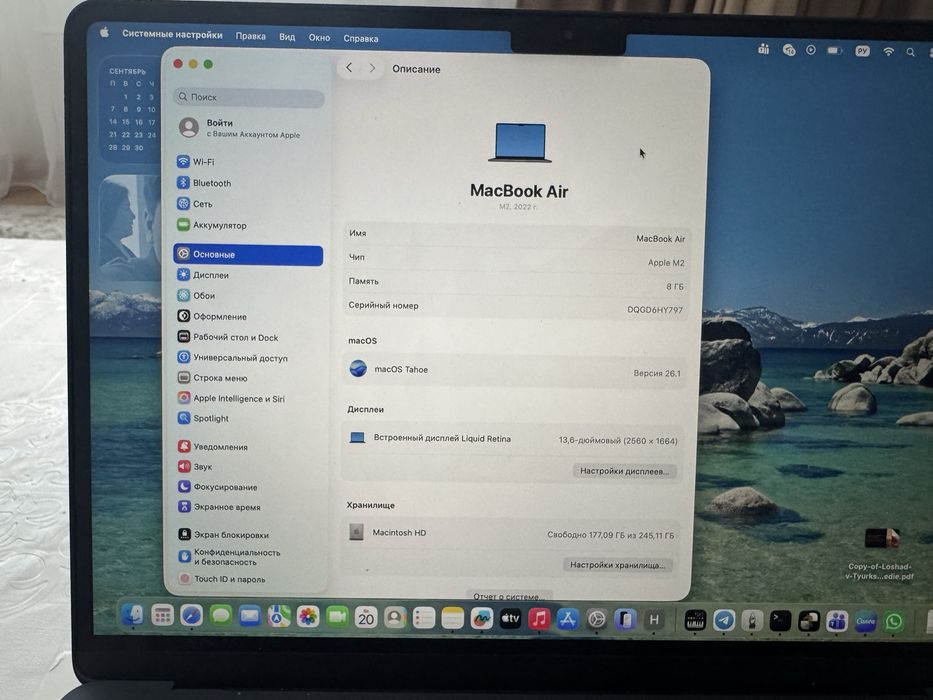
Task: Open WhatsApp from the Dock
Action: [894, 622]
